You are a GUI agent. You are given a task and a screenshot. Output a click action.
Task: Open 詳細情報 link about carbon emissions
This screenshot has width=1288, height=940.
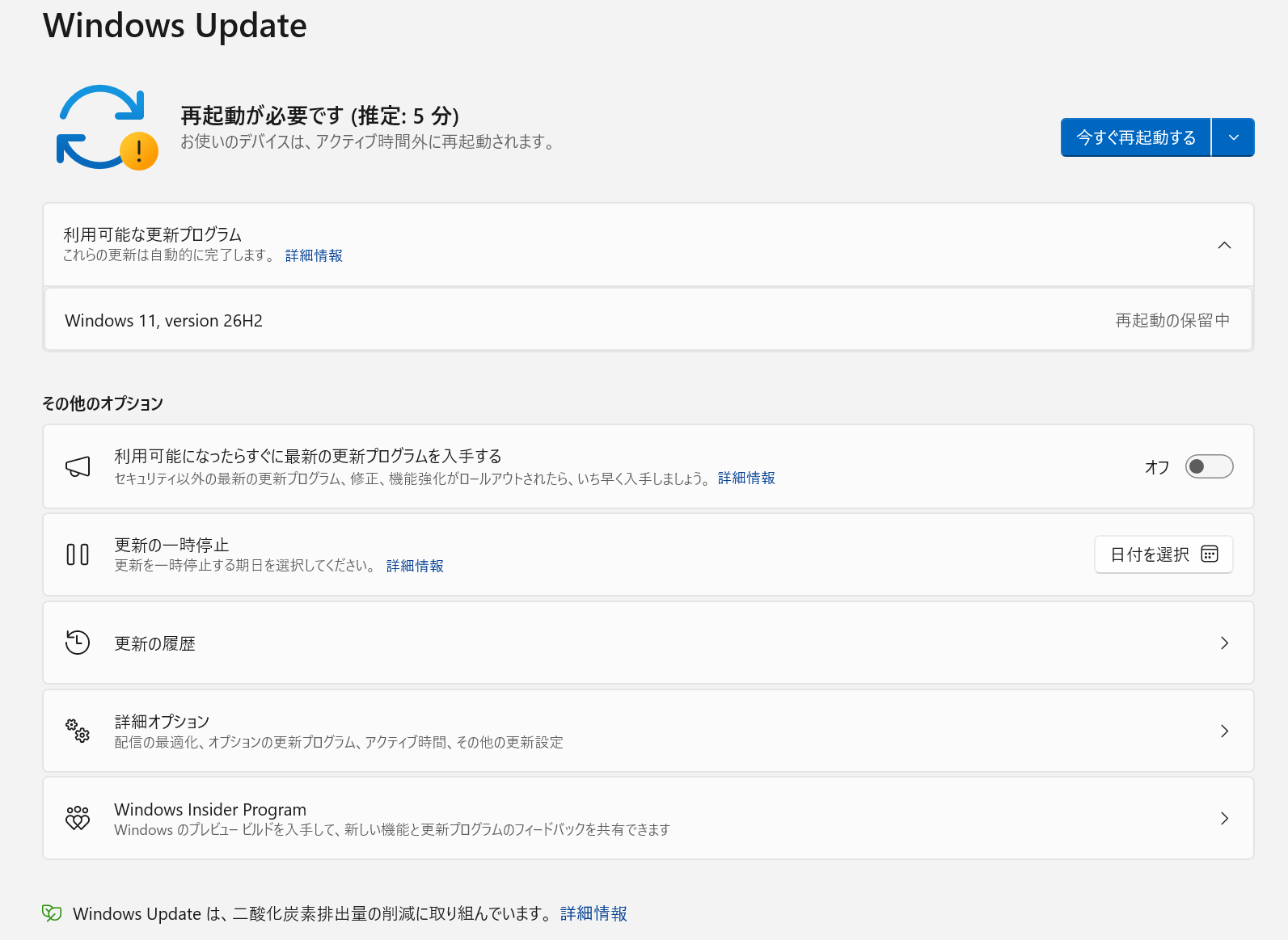pos(593,913)
